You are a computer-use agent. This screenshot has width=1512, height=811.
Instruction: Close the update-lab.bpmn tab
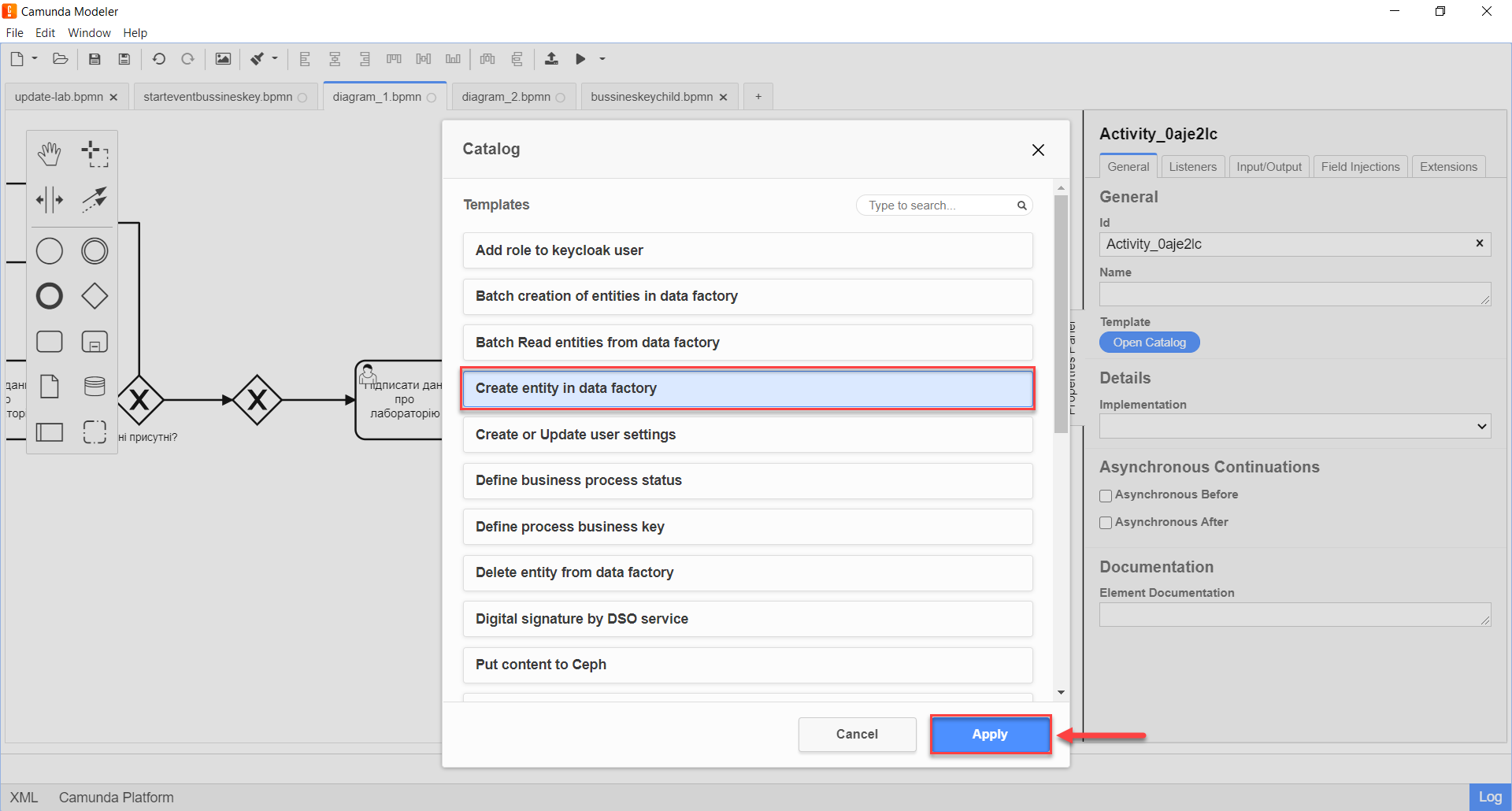pyautogui.click(x=113, y=98)
